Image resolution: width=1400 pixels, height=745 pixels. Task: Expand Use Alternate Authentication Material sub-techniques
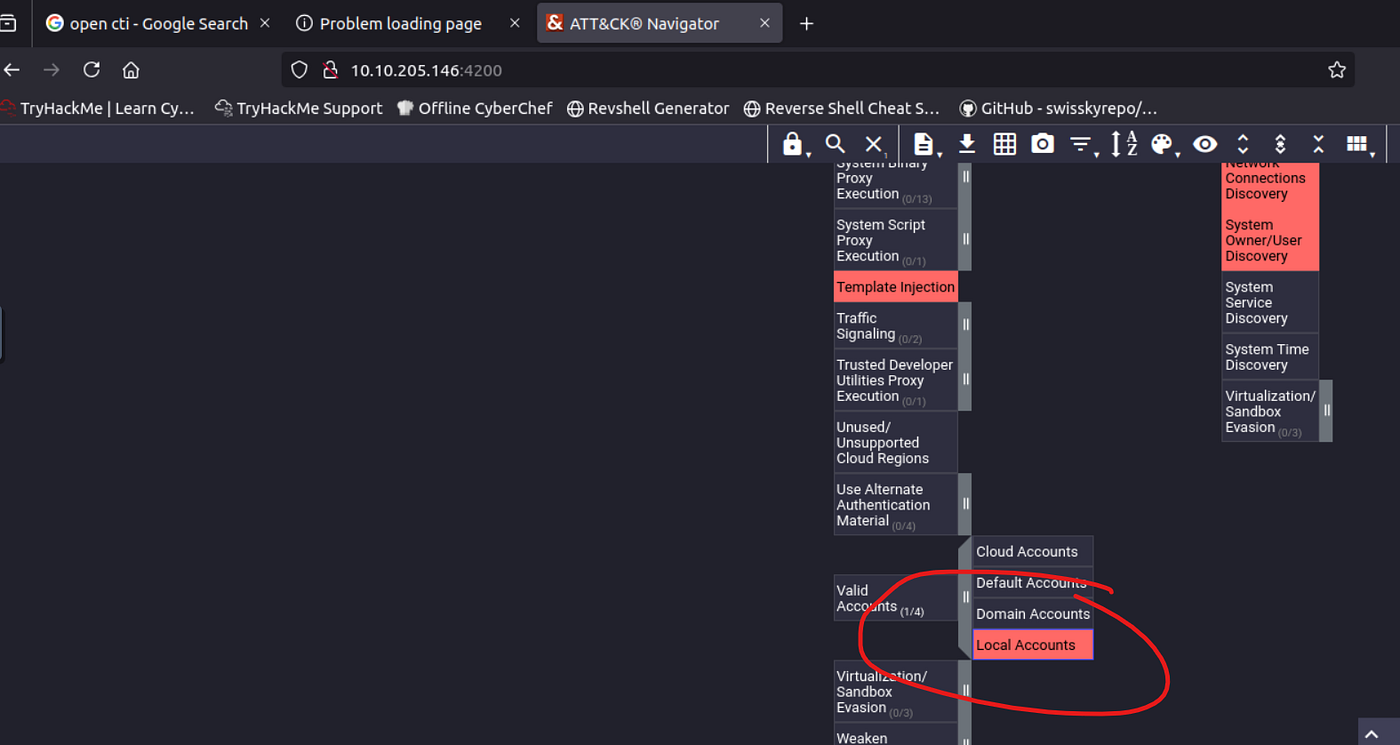coord(965,504)
